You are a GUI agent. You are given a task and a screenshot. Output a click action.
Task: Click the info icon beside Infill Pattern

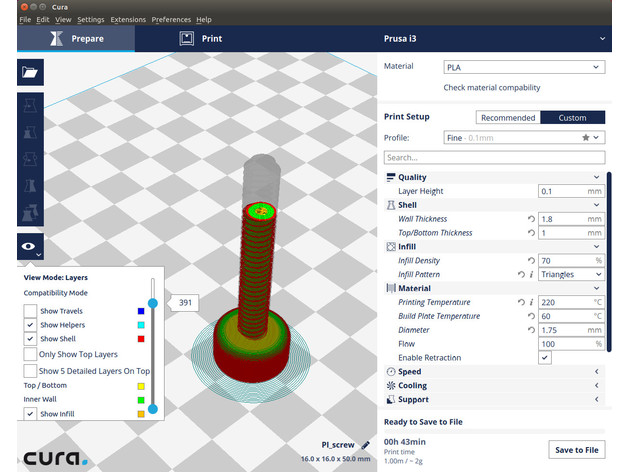point(531,274)
